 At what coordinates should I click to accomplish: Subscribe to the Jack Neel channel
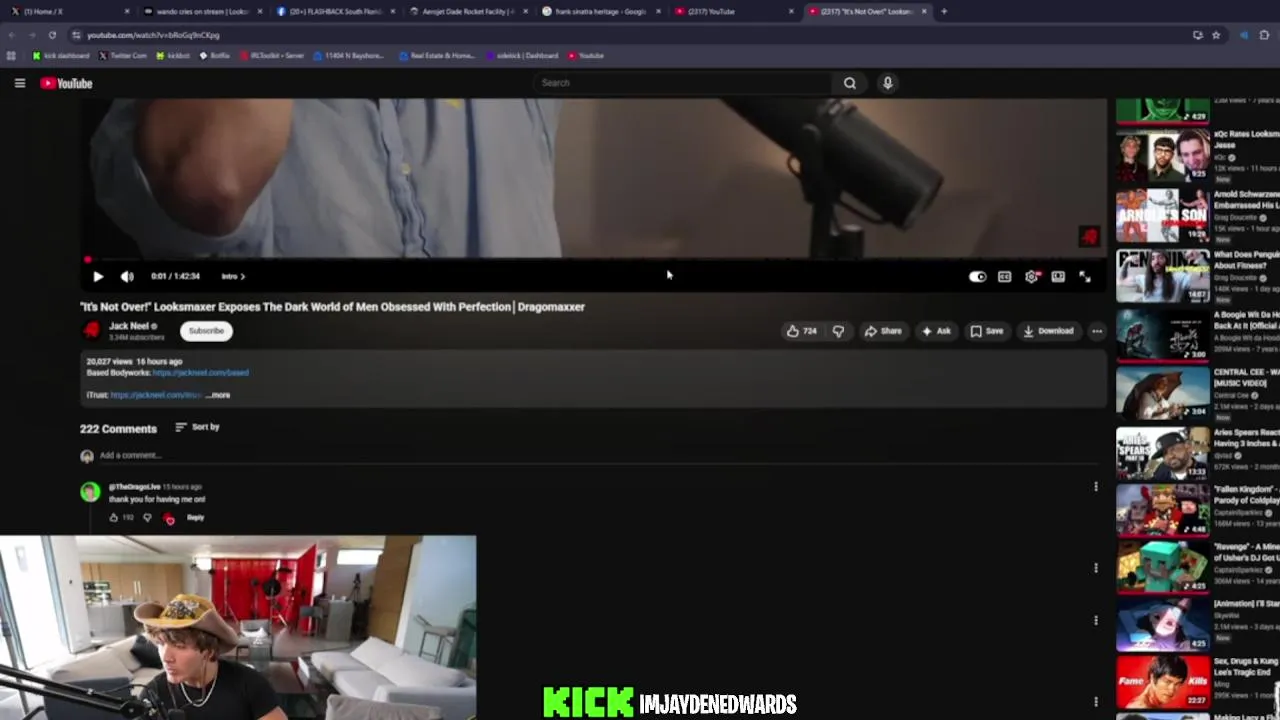[x=206, y=331]
